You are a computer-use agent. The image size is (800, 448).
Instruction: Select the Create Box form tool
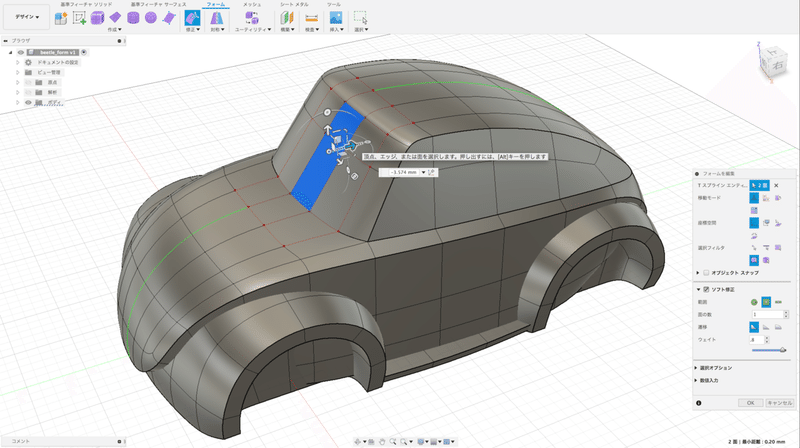pyautogui.click(x=97, y=18)
